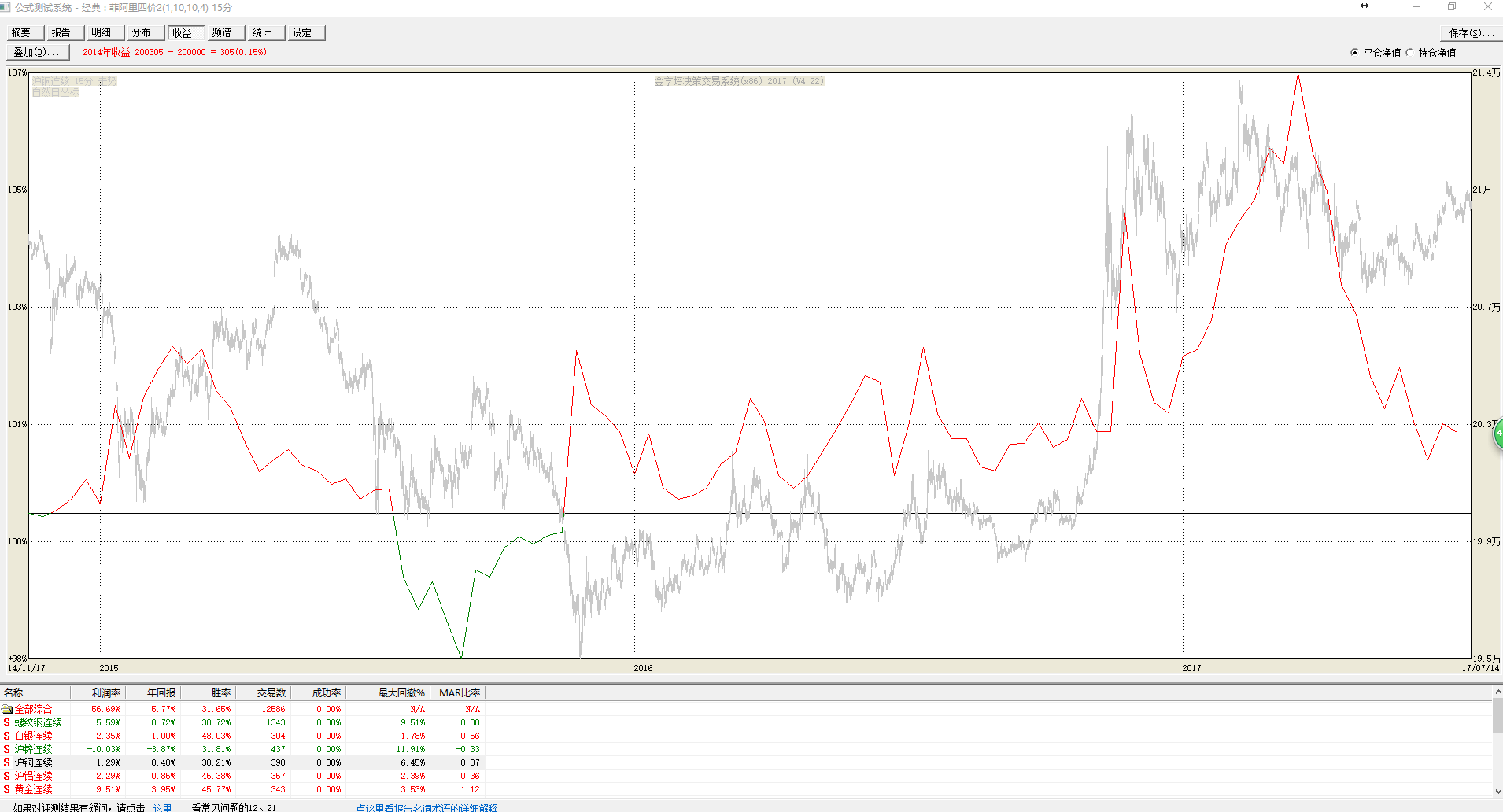Image resolution: width=1503 pixels, height=812 pixels.
Task: Open the 频谱 tab
Action: tap(222, 32)
